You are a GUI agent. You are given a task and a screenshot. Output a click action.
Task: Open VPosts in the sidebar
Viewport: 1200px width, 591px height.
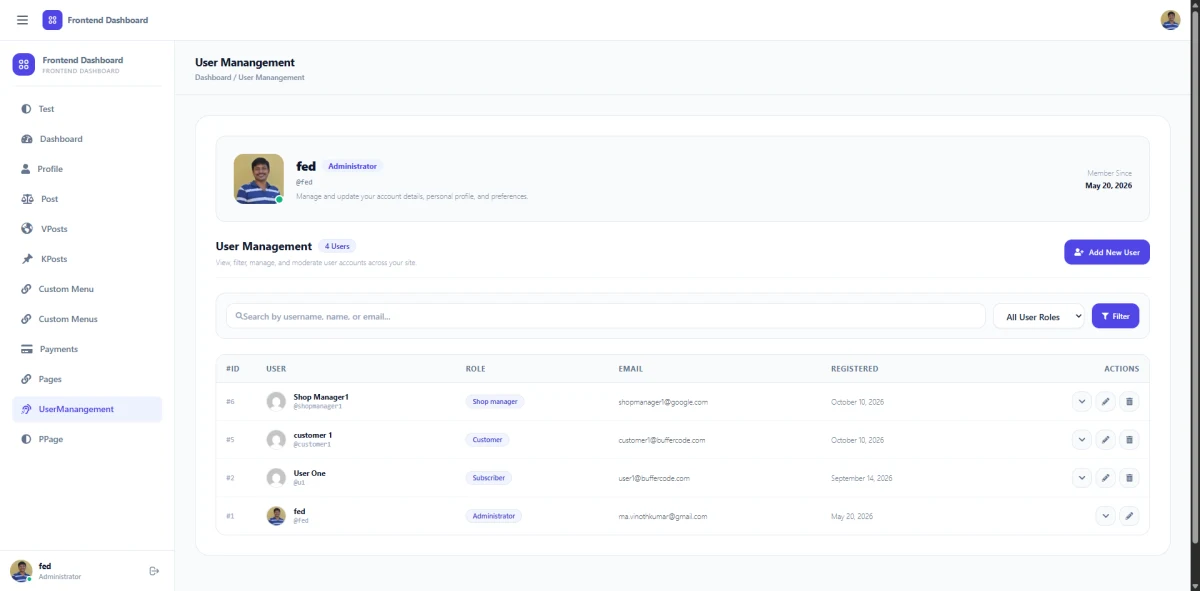(87, 229)
